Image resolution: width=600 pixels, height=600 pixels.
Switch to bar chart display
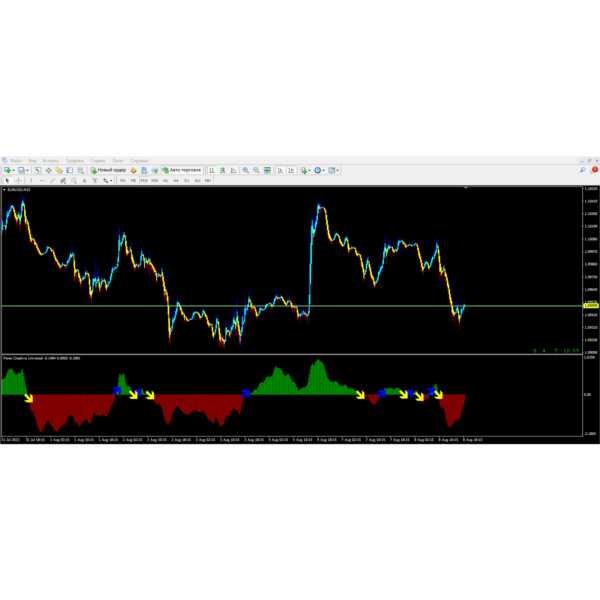tap(212, 170)
